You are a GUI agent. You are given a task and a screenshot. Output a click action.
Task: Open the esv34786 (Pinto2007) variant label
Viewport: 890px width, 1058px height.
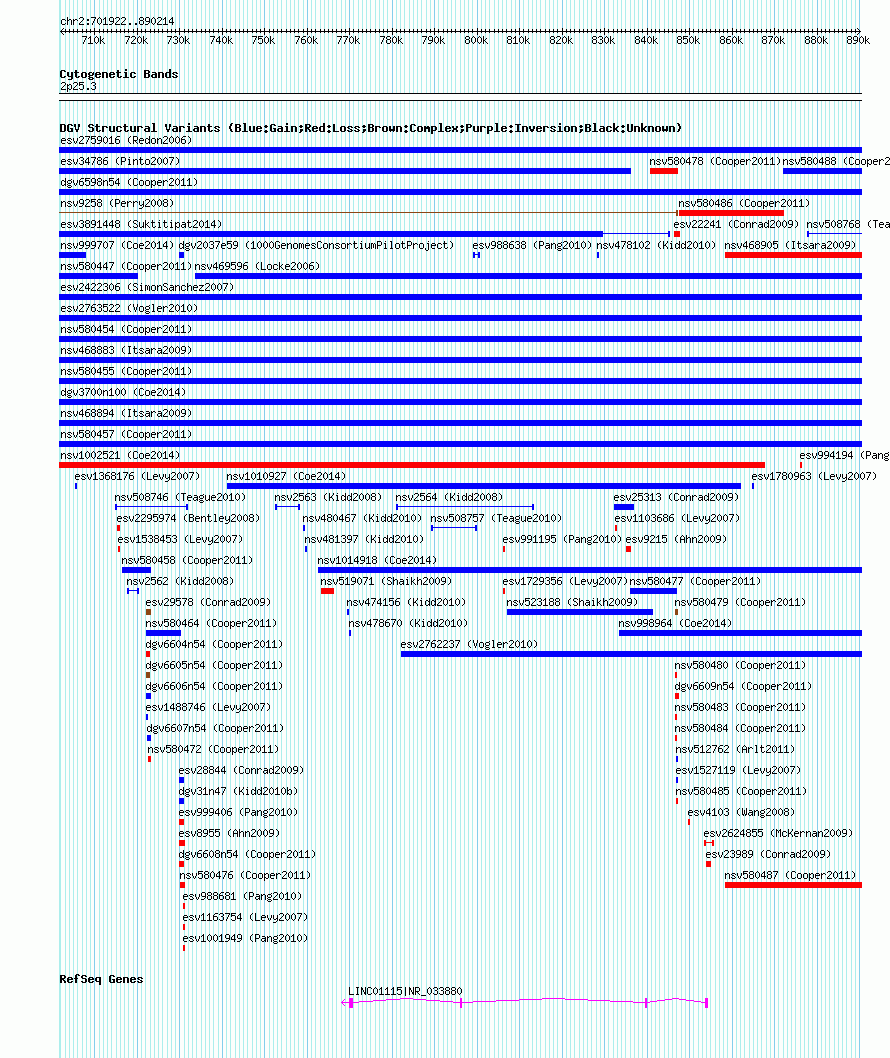tap(120, 161)
